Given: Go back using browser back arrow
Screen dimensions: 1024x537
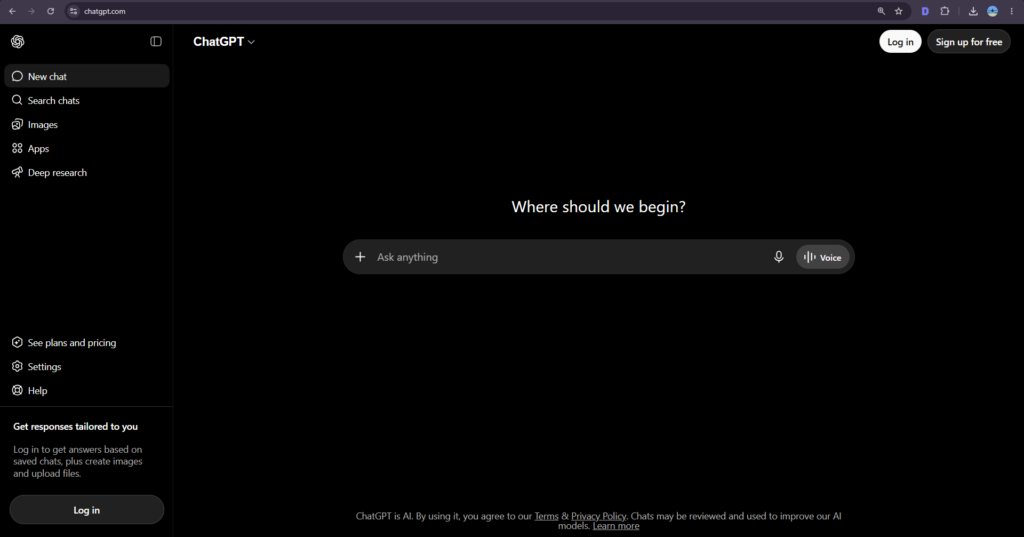Looking at the screenshot, I should (12, 11).
